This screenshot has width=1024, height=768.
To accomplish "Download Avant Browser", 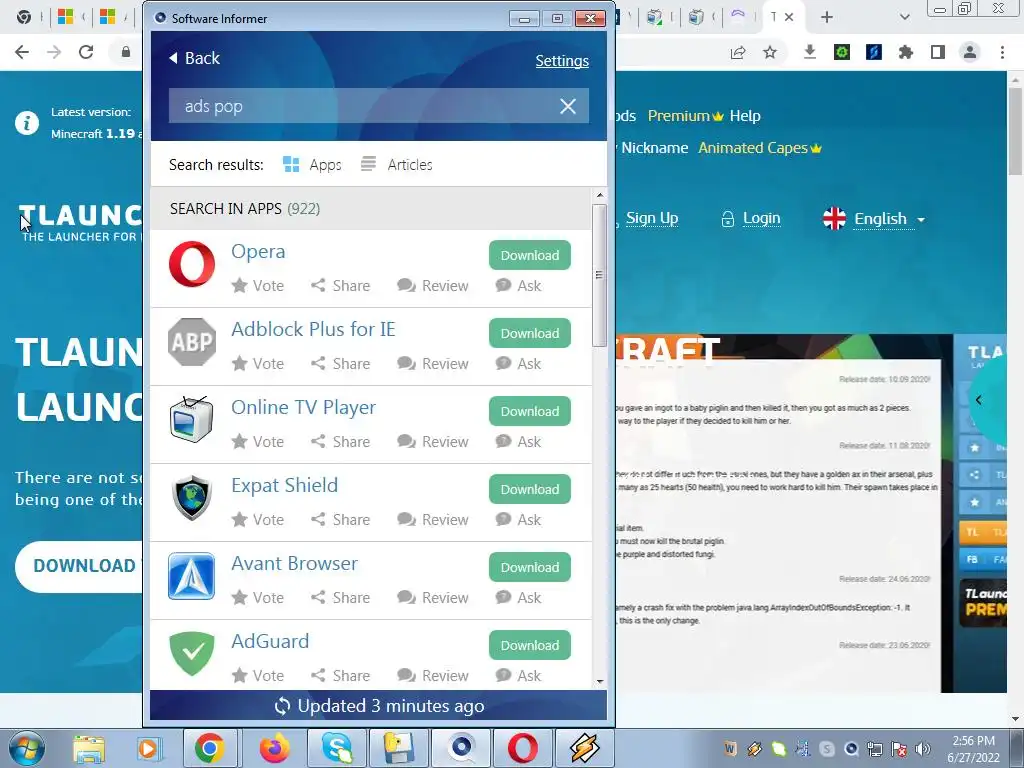I will pyautogui.click(x=530, y=568).
